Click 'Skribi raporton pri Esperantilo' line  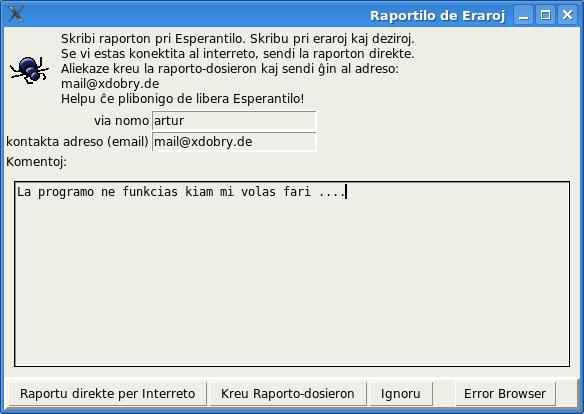pos(238,39)
